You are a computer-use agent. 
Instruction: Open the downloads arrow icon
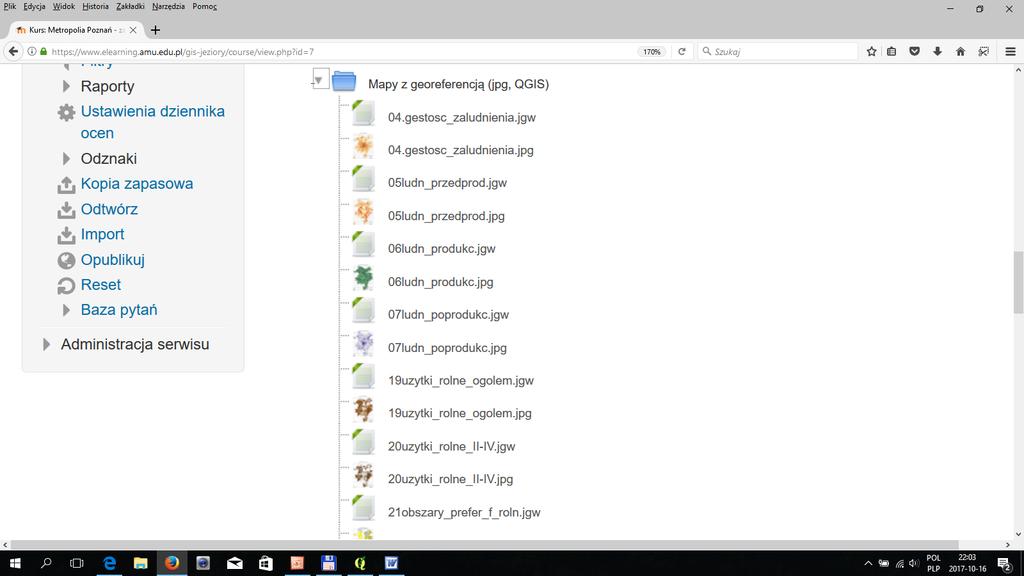pos(937,52)
